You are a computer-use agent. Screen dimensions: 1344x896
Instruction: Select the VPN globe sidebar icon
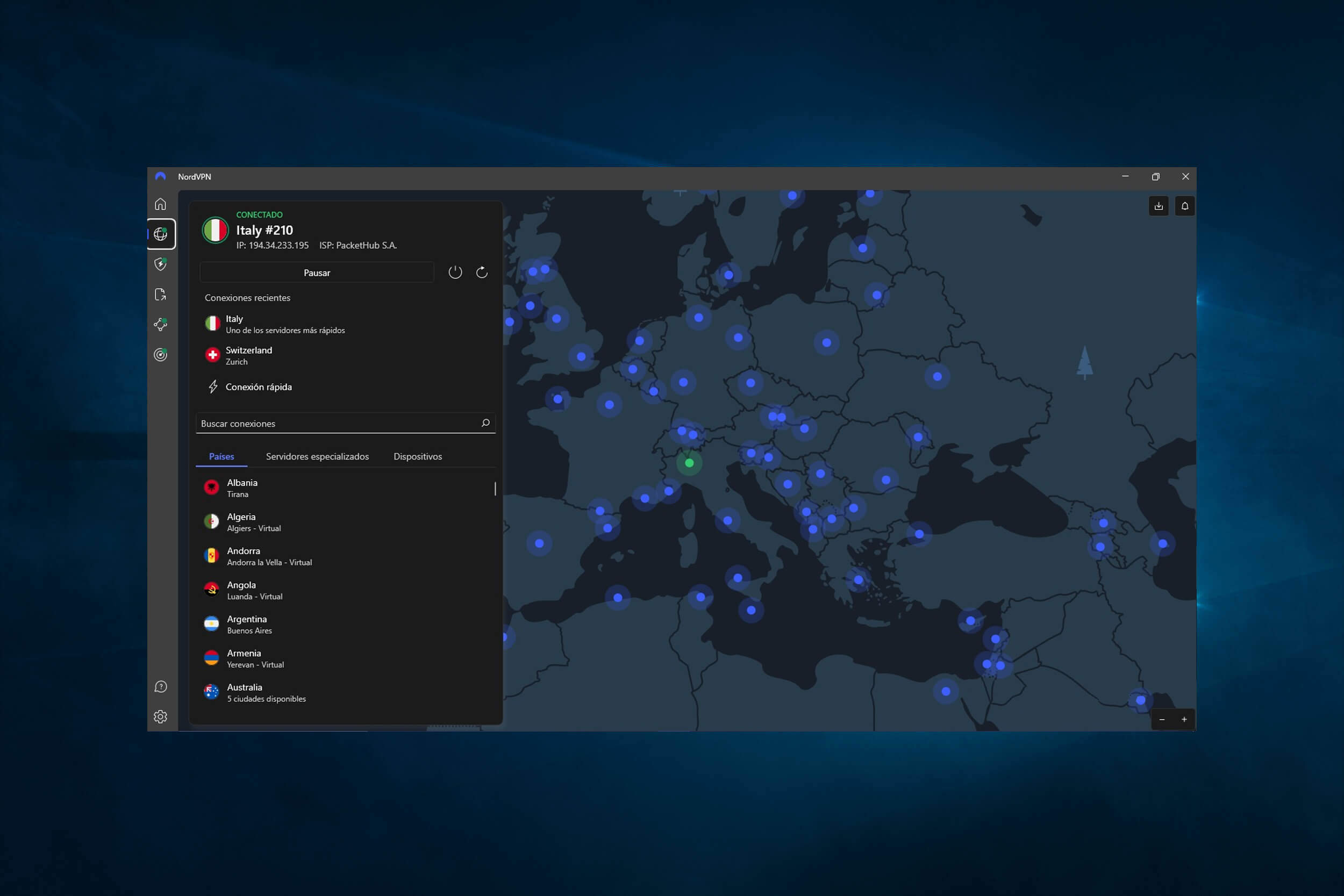tap(161, 234)
